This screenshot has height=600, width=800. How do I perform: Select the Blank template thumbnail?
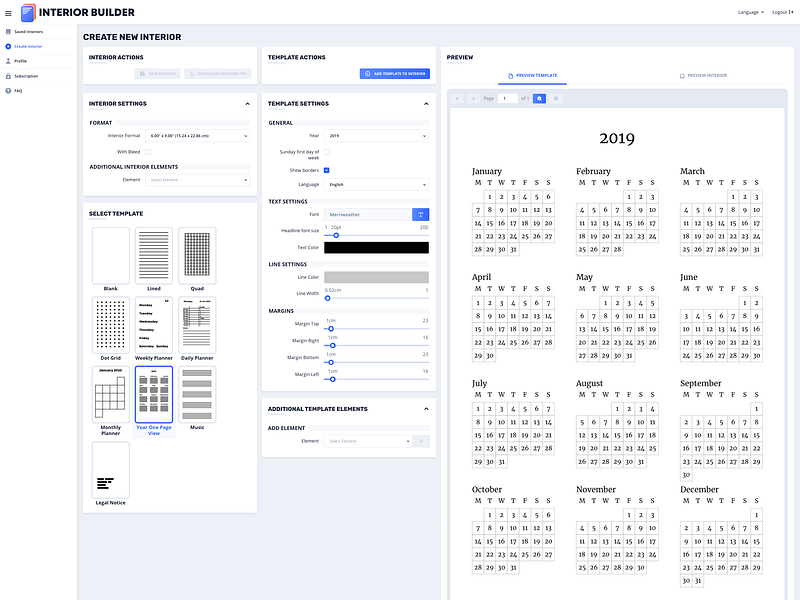point(111,256)
